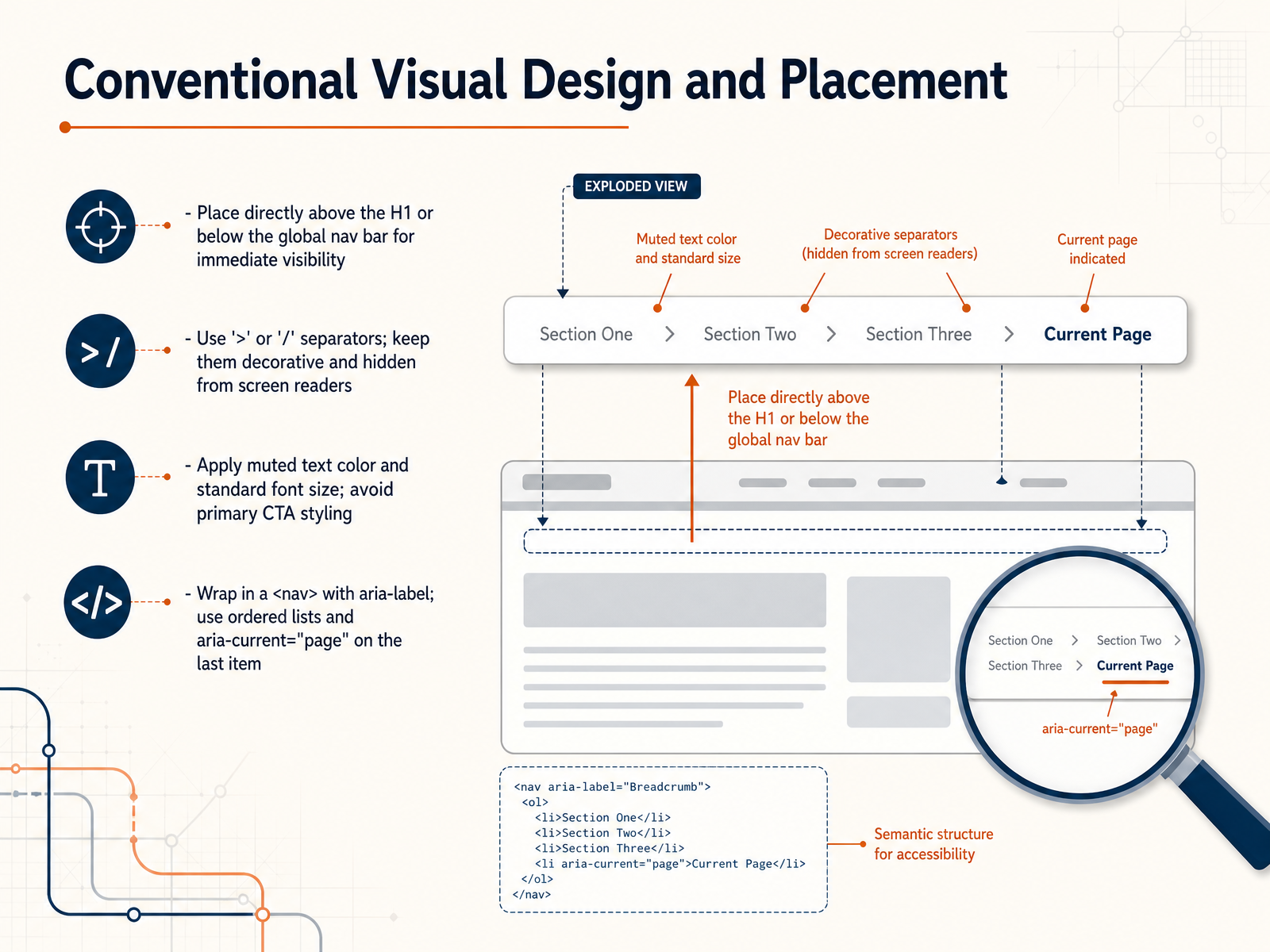Click the code line '<li>Section Three</li>'
This screenshot has height=952, width=1270.
coord(610,848)
